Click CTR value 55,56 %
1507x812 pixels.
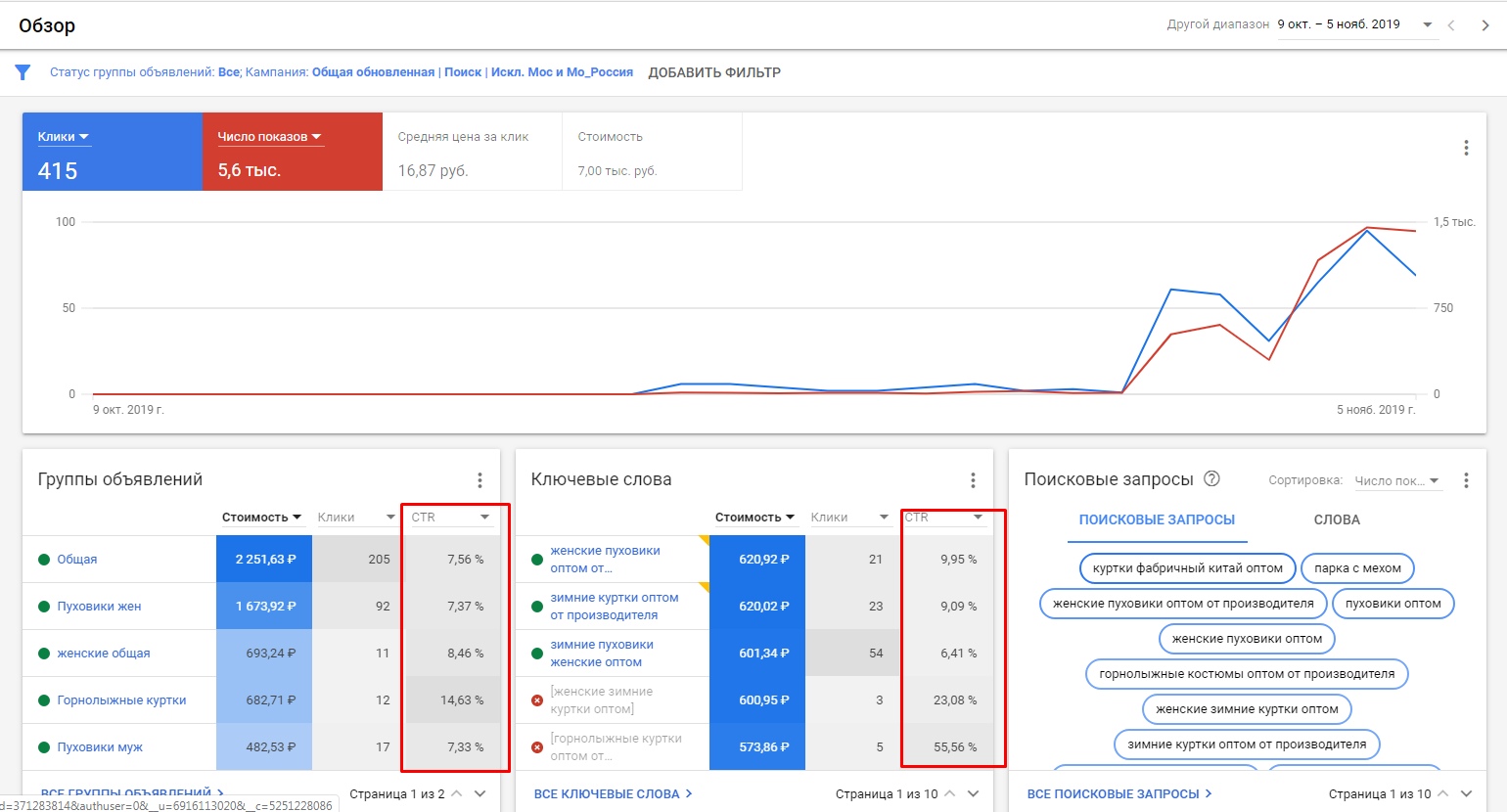(x=955, y=747)
